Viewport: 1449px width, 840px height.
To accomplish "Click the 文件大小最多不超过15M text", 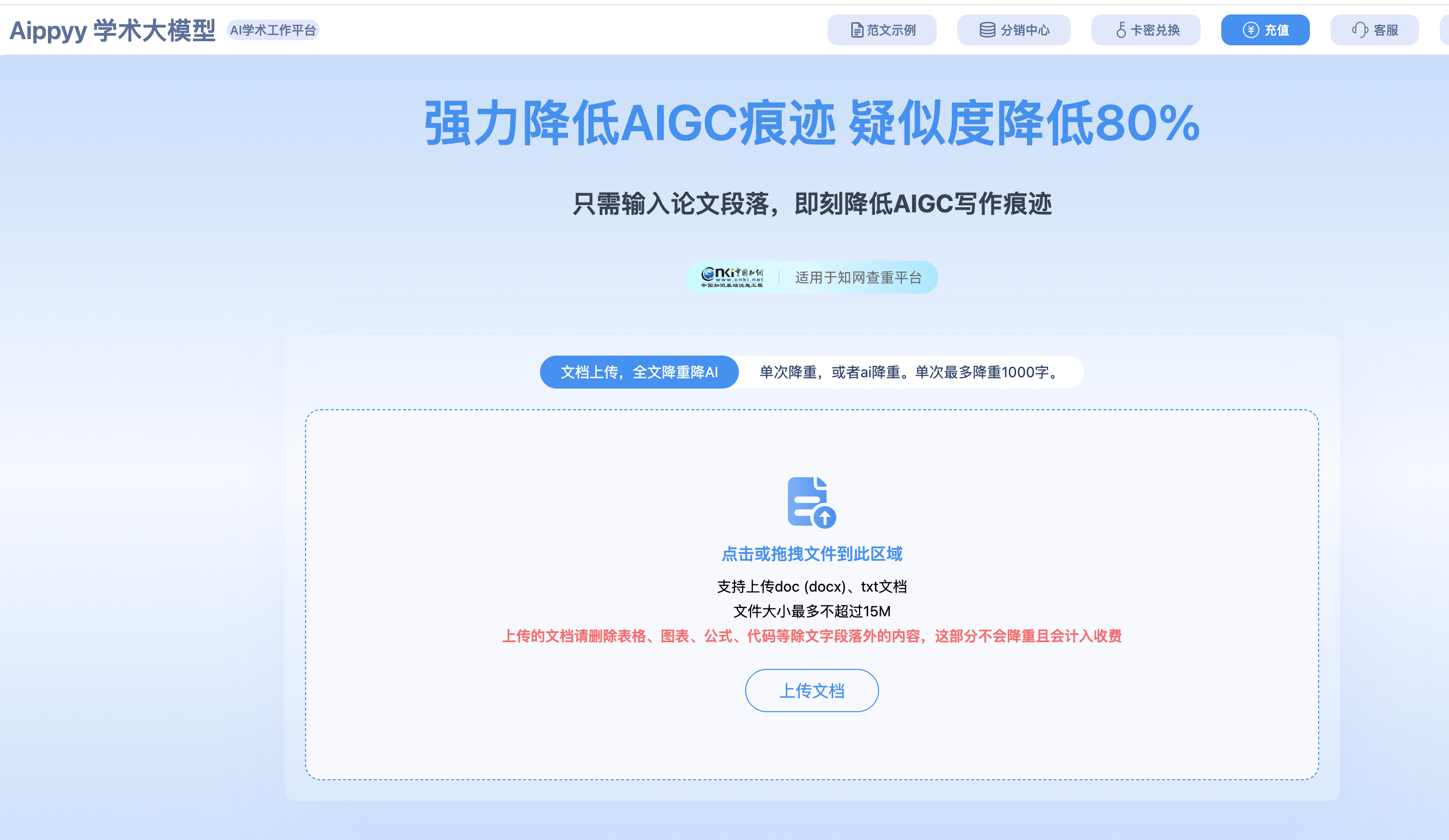I will (x=811, y=611).
